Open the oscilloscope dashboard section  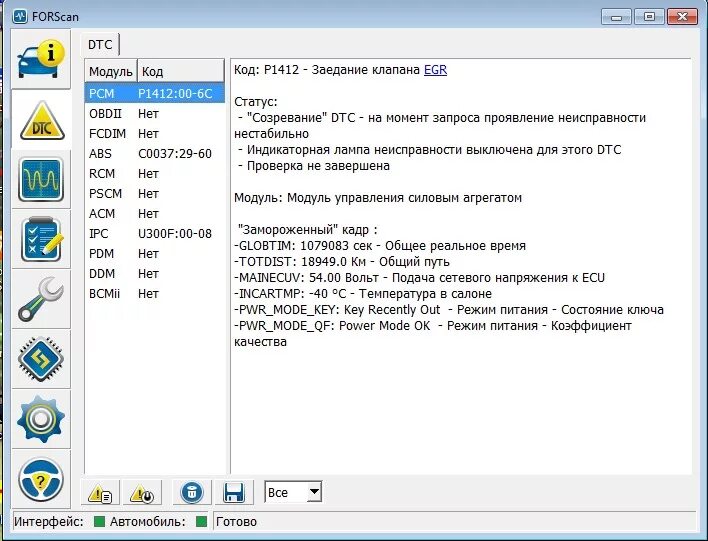(41, 179)
